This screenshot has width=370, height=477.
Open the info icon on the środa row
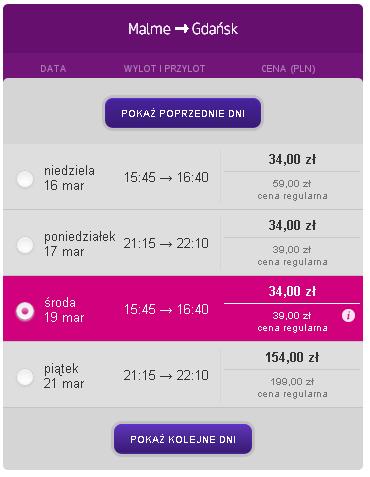(348, 315)
